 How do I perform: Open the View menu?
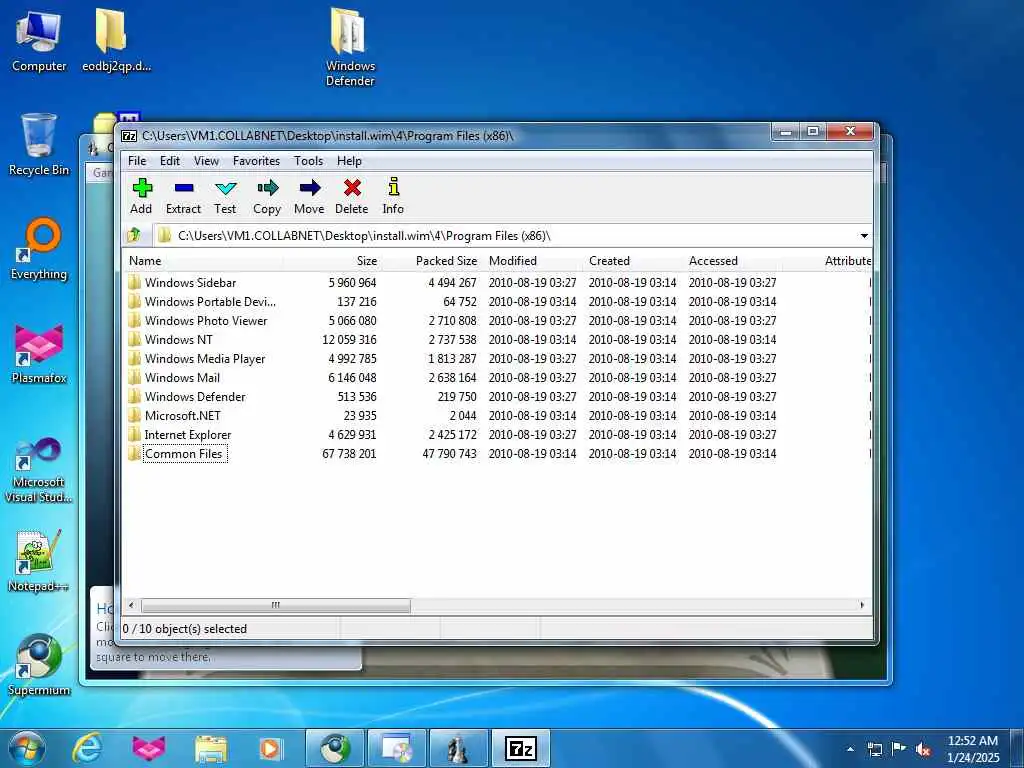click(206, 161)
